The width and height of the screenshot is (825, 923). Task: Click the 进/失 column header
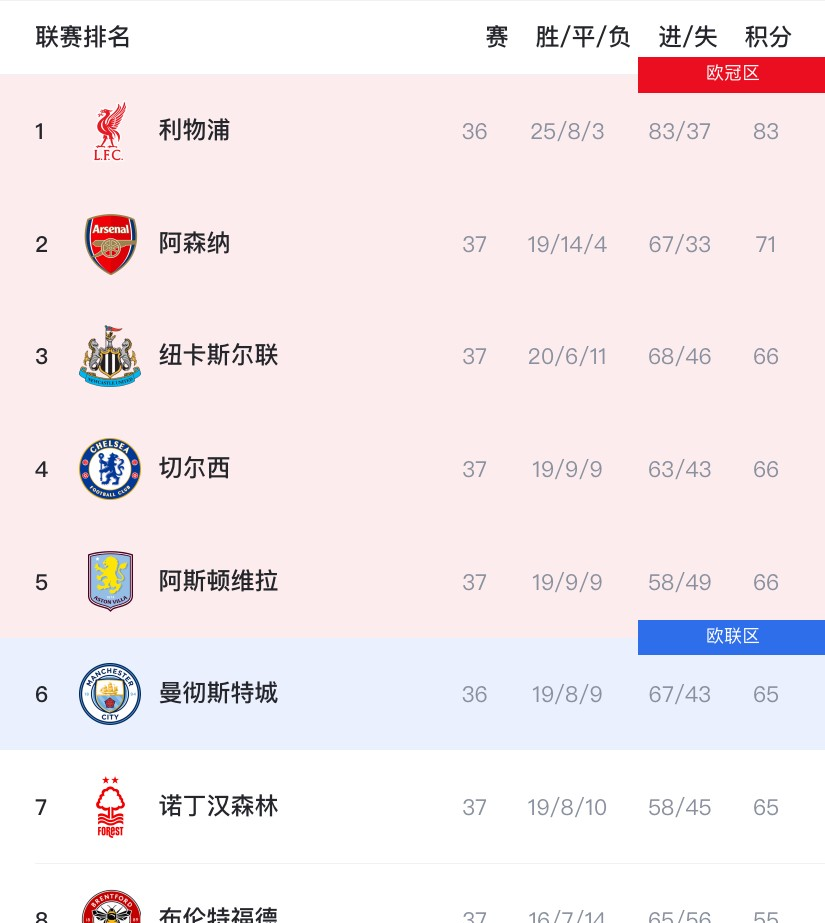click(x=688, y=38)
